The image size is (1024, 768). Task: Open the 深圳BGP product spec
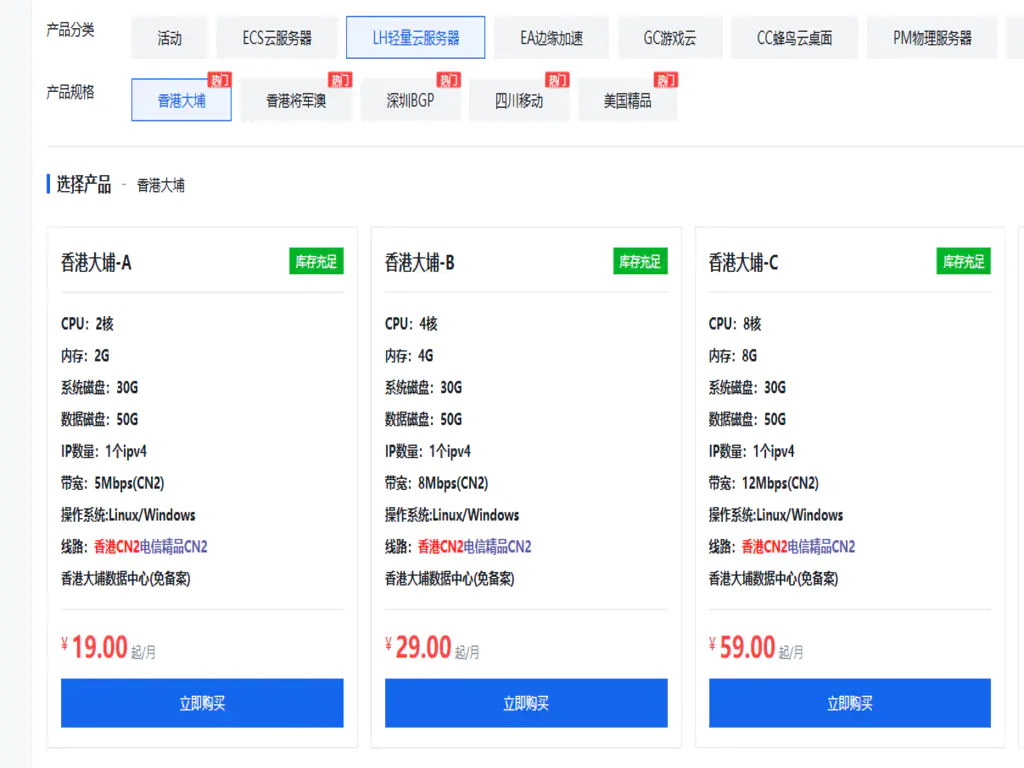tap(411, 100)
